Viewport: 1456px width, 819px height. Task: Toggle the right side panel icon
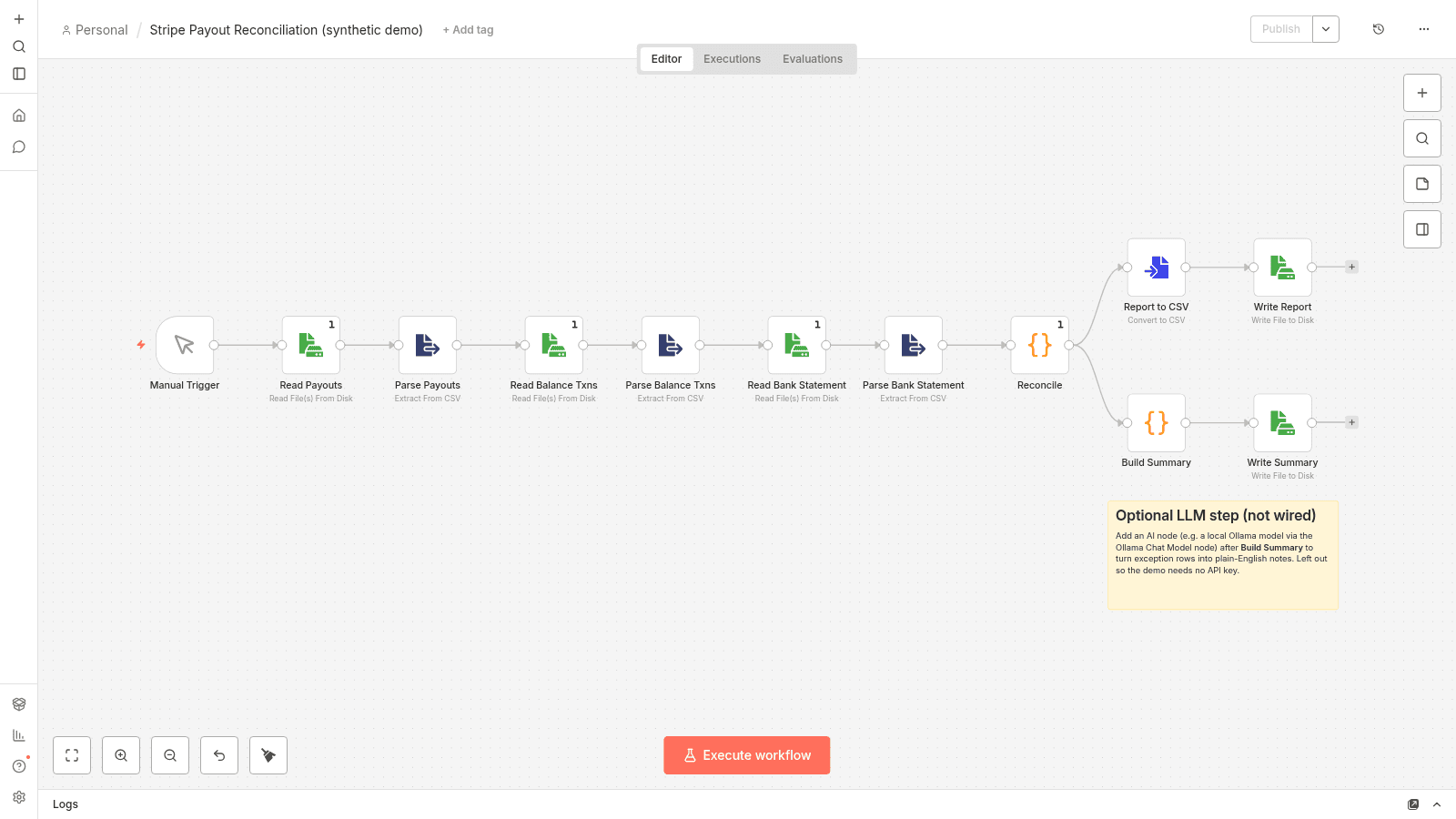(x=1422, y=229)
